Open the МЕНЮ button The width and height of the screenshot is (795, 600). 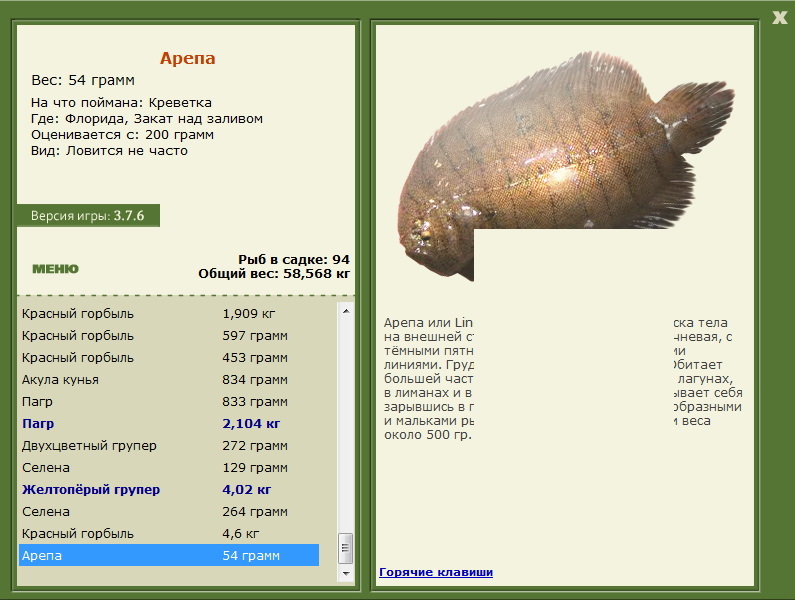55,269
